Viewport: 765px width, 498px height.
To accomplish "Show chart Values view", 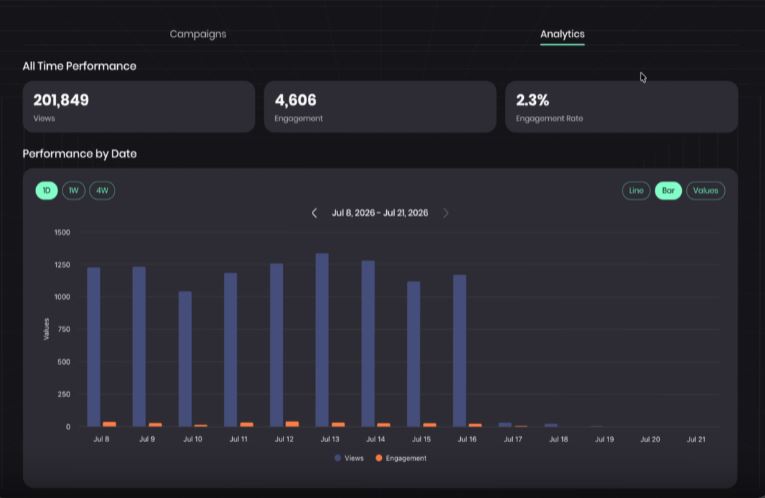I will pyautogui.click(x=705, y=190).
